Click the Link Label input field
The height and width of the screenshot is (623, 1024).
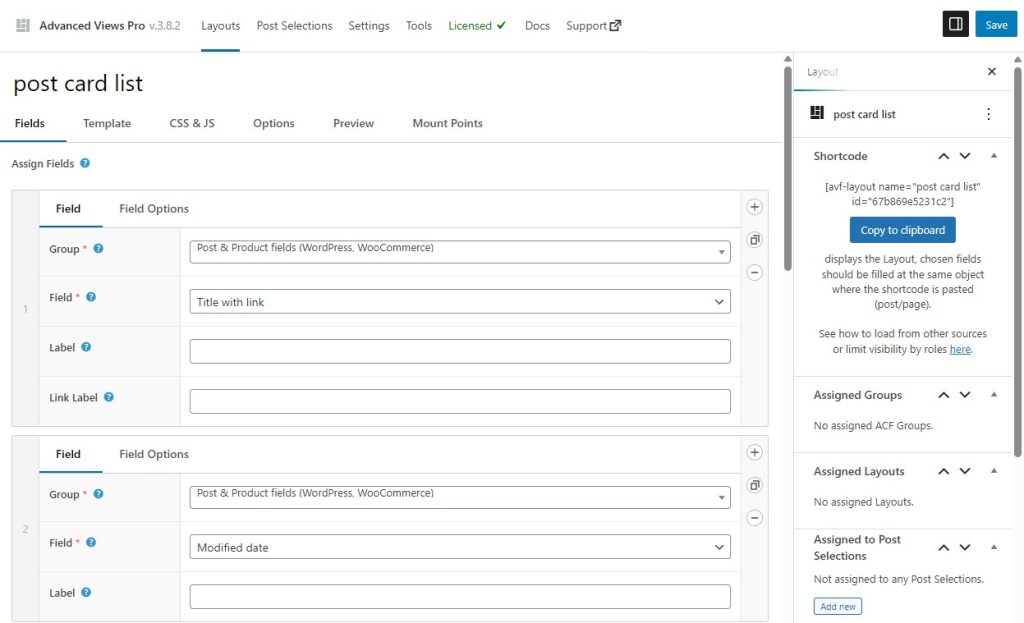tap(460, 401)
